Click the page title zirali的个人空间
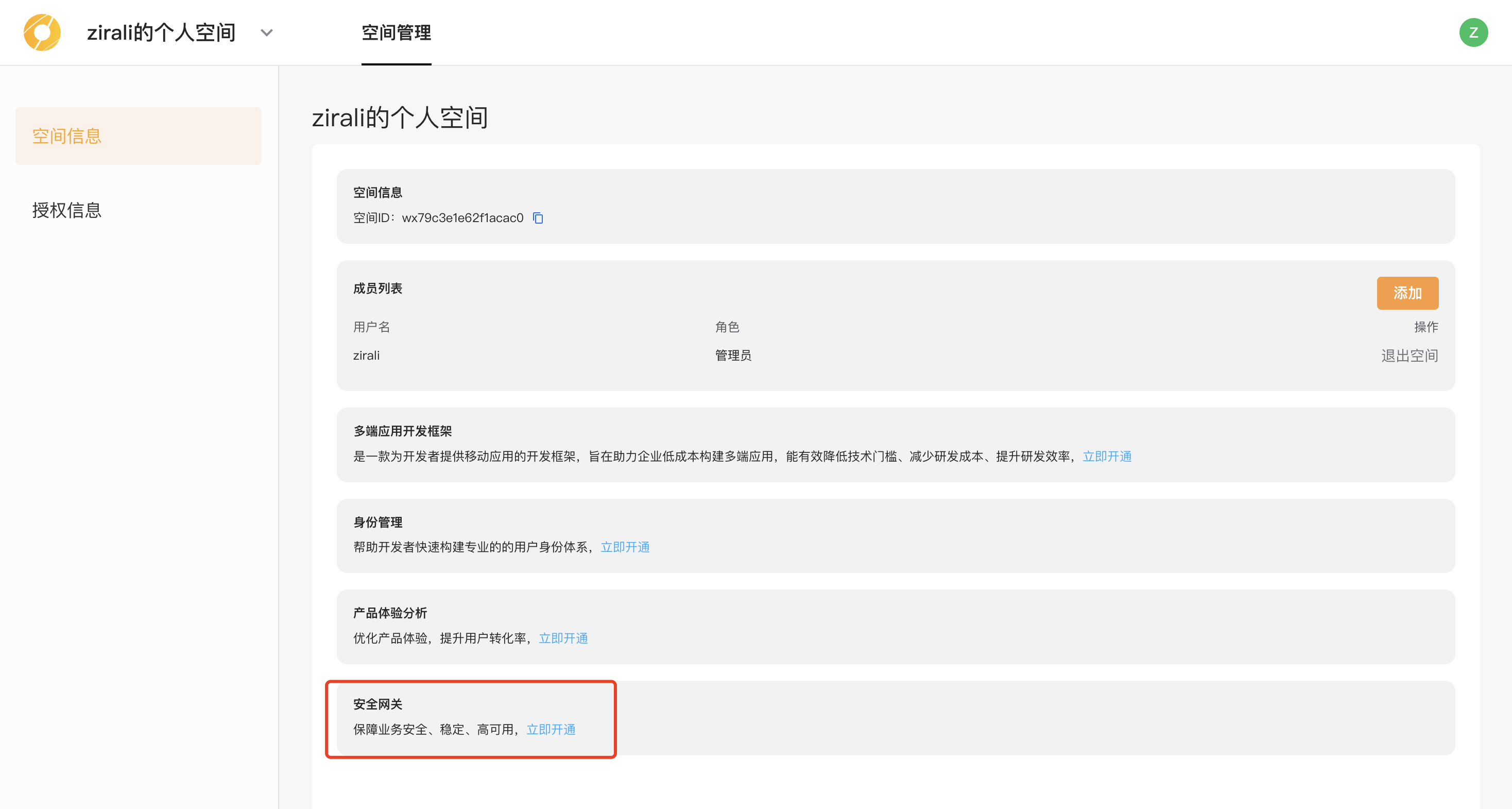The height and width of the screenshot is (809, 1512). (x=400, y=117)
